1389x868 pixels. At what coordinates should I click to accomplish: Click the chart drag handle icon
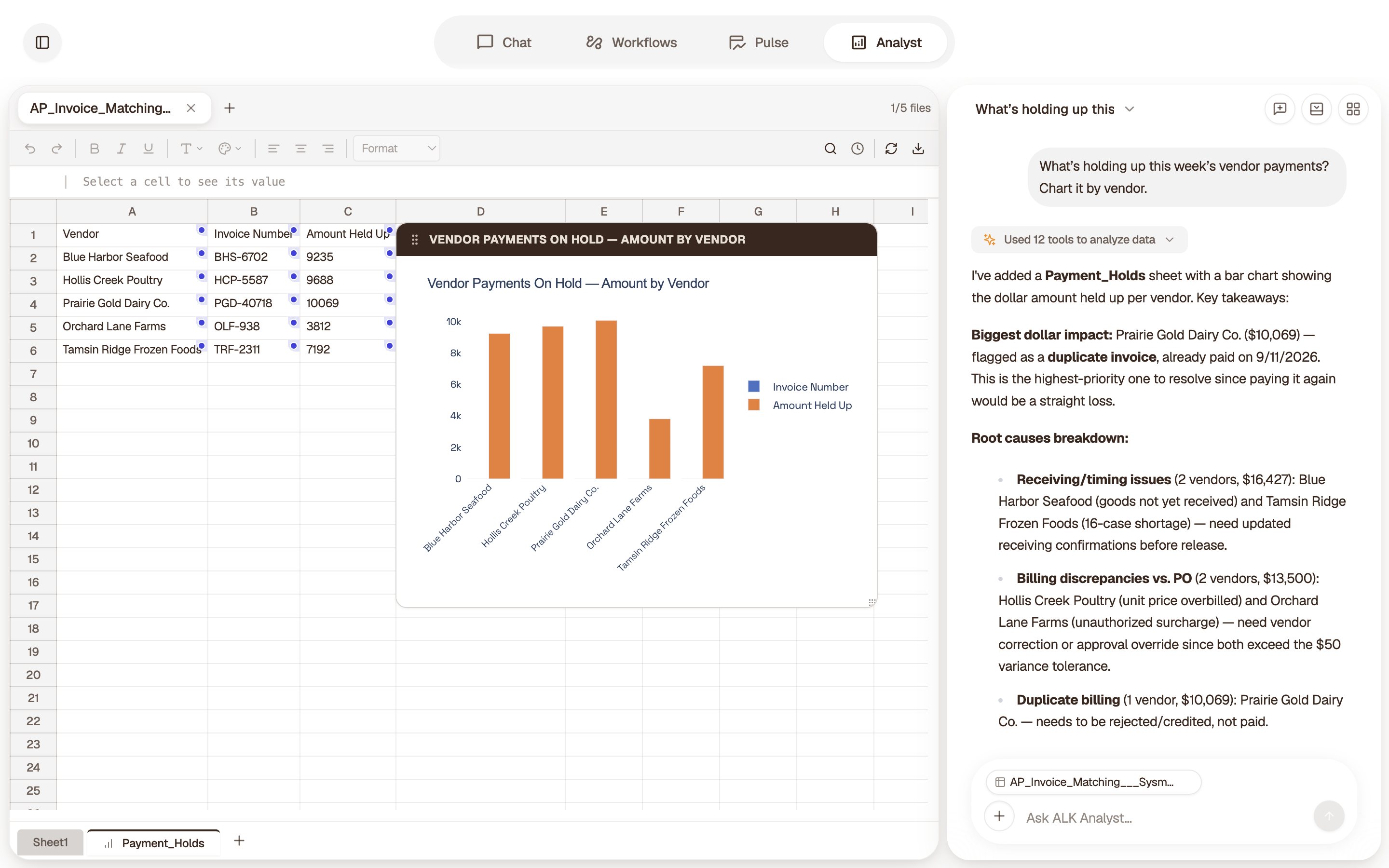[x=414, y=240]
